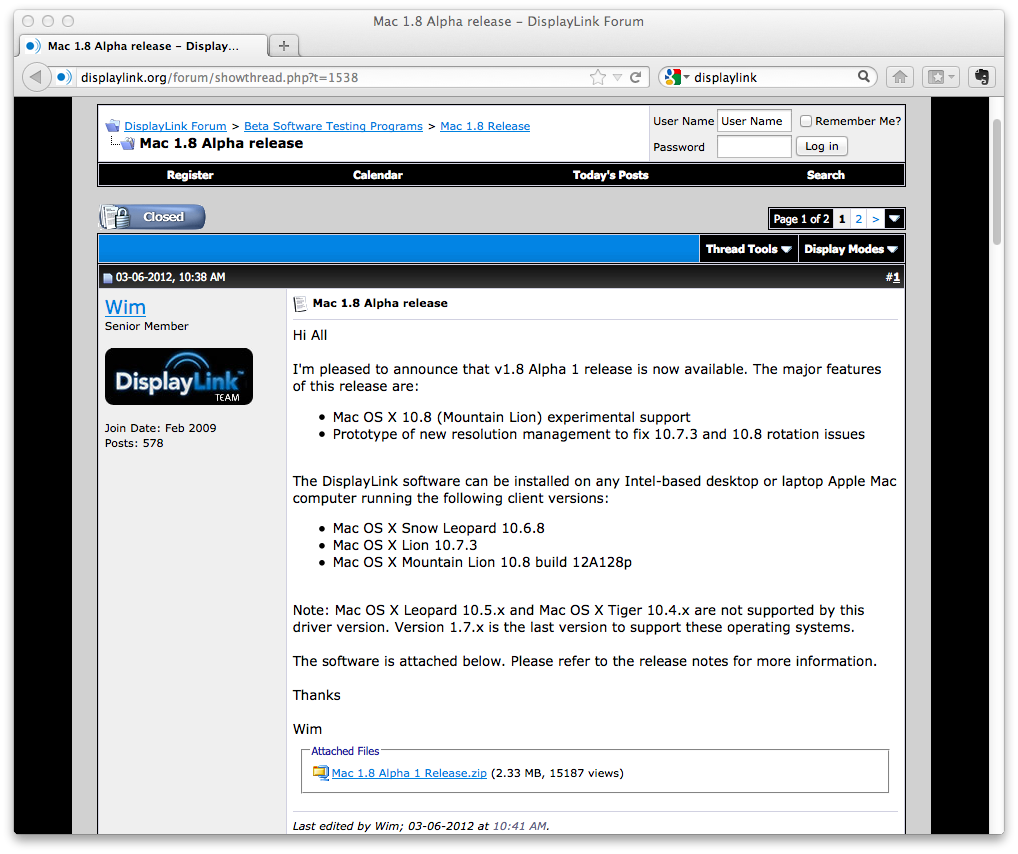Select the Mac 1.8 Alpha release browser tab

[x=143, y=45]
